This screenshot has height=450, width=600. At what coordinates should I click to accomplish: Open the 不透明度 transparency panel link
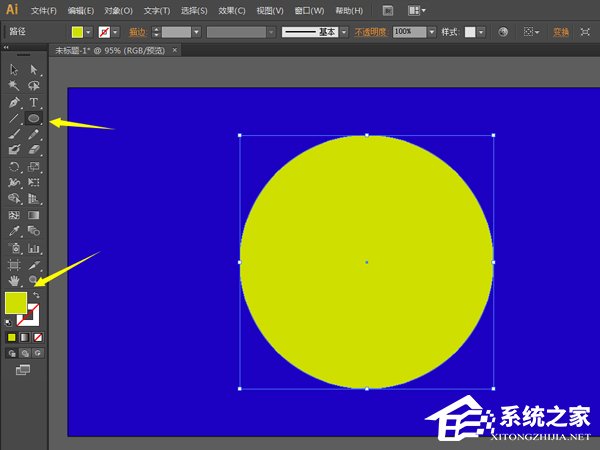[x=370, y=32]
